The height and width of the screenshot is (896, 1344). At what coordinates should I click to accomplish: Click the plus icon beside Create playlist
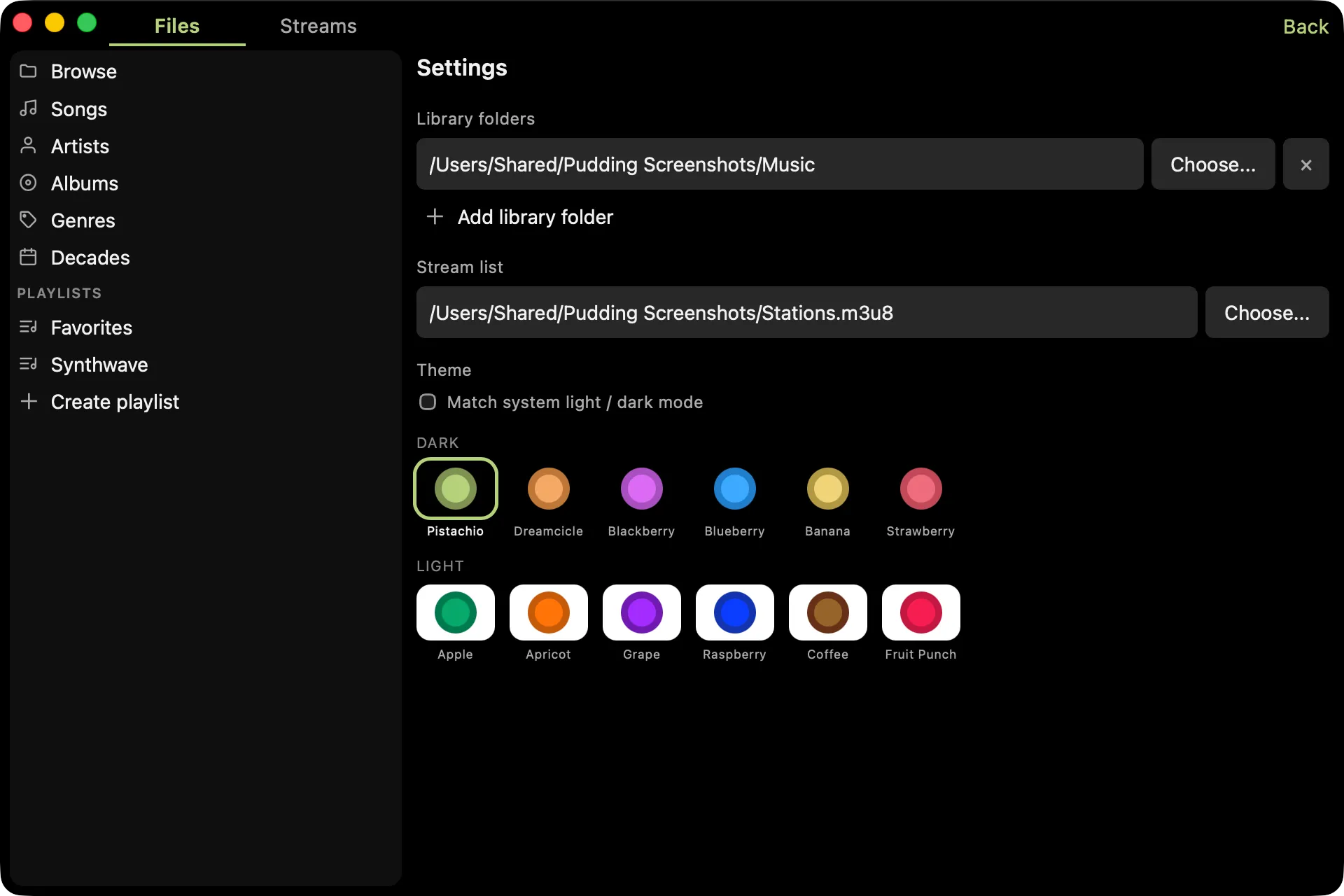pyautogui.click(x=29, y=401)
